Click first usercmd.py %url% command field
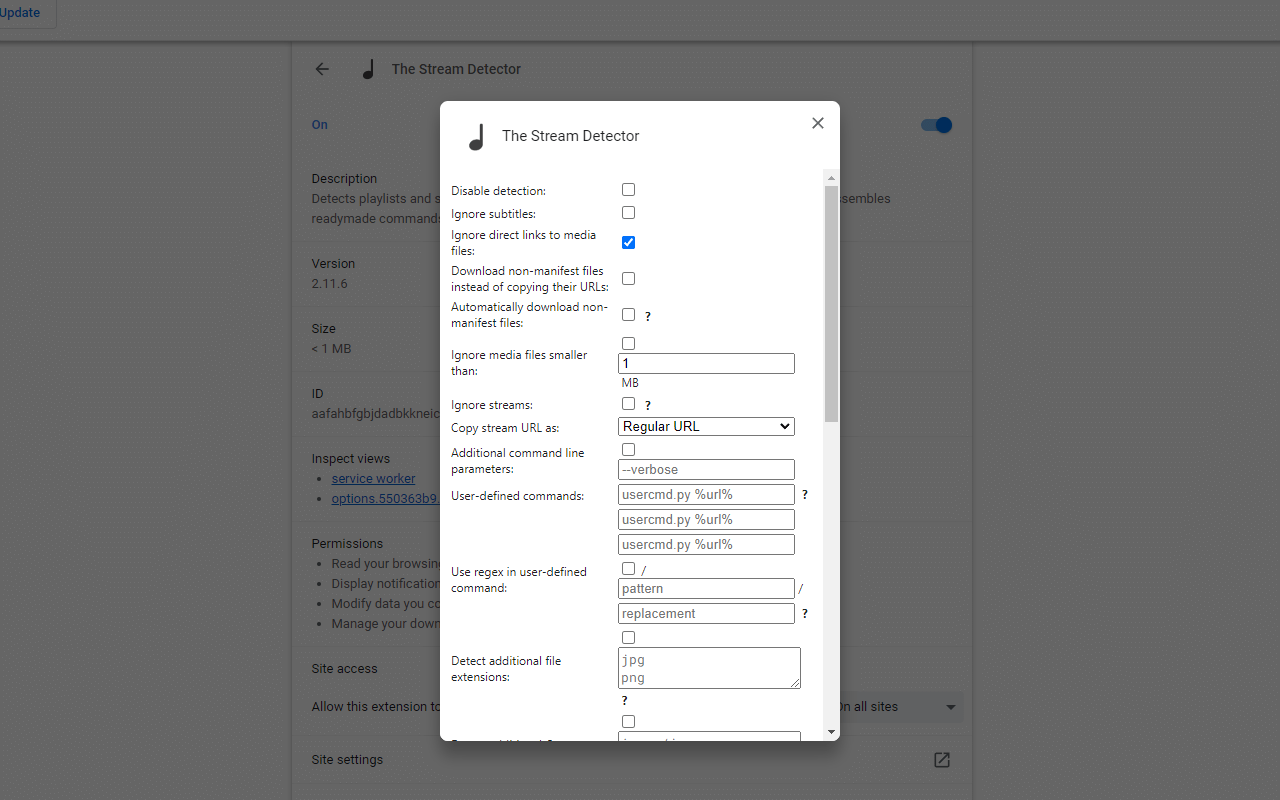This screenshot has width=1280, height=800. 706,495
